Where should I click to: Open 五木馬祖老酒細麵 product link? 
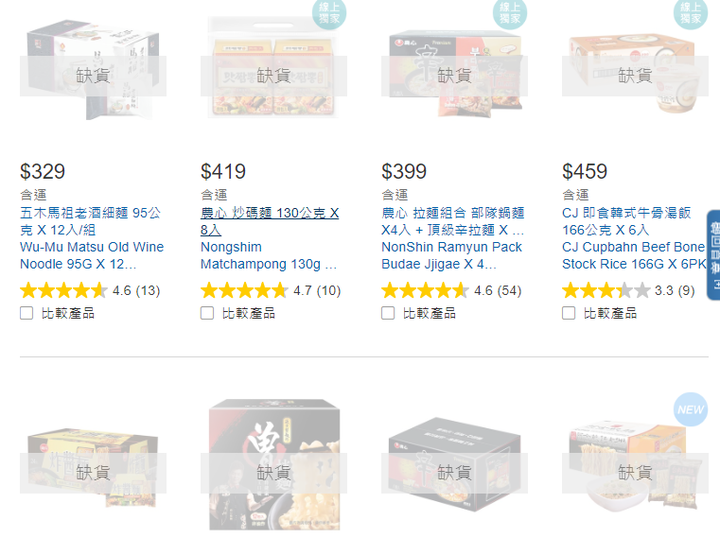point(90,221)
